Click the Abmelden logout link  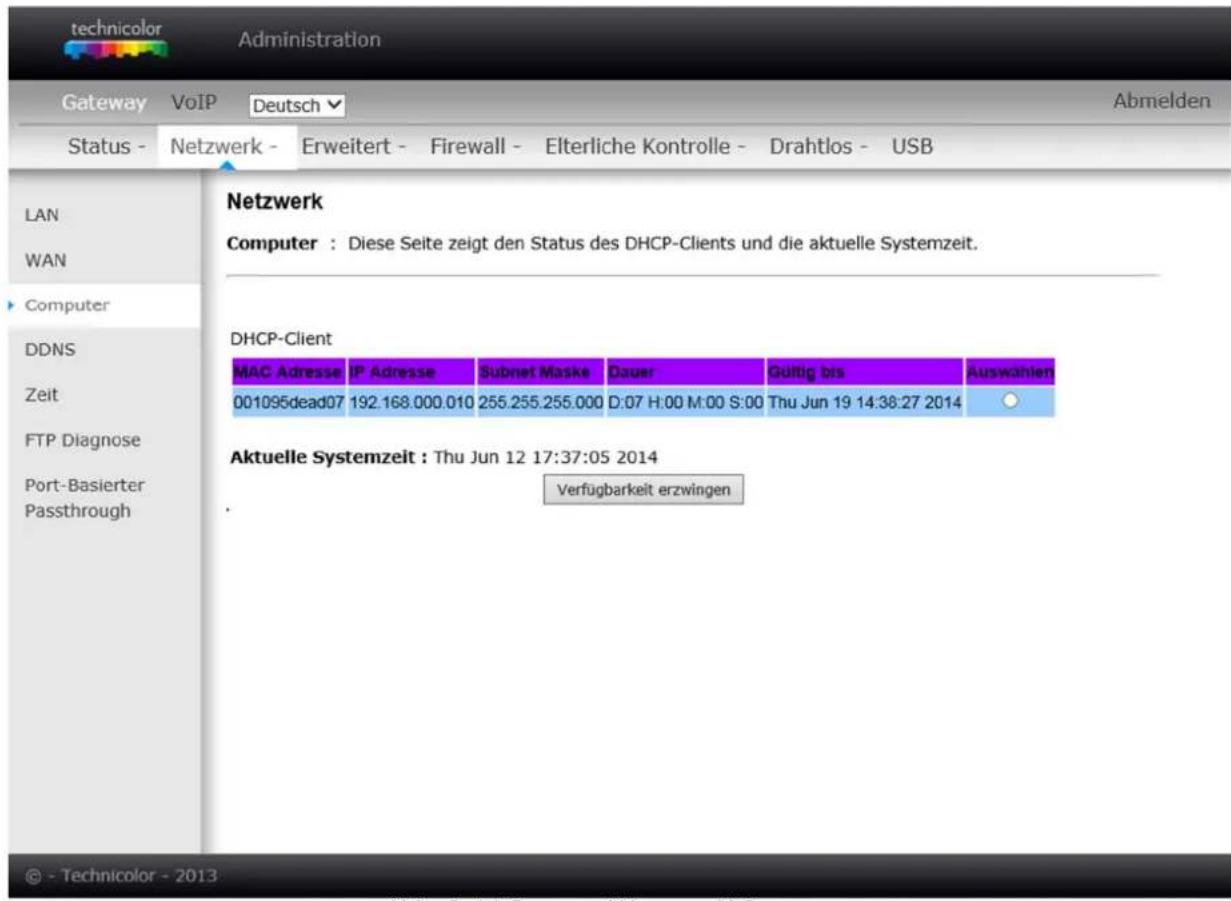coord(1162,101)
